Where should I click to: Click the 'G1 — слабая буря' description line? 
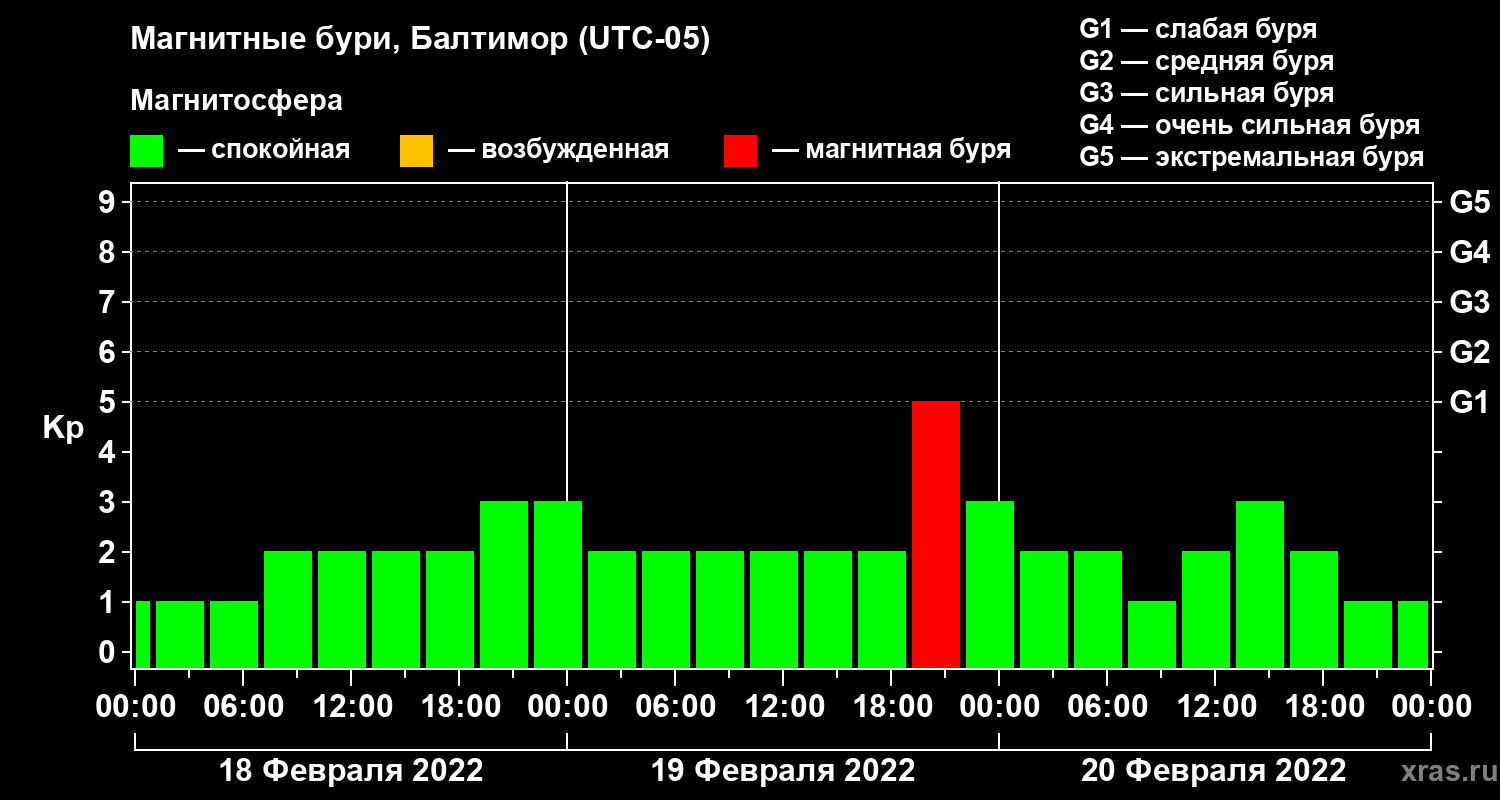tap(1198, 29)
